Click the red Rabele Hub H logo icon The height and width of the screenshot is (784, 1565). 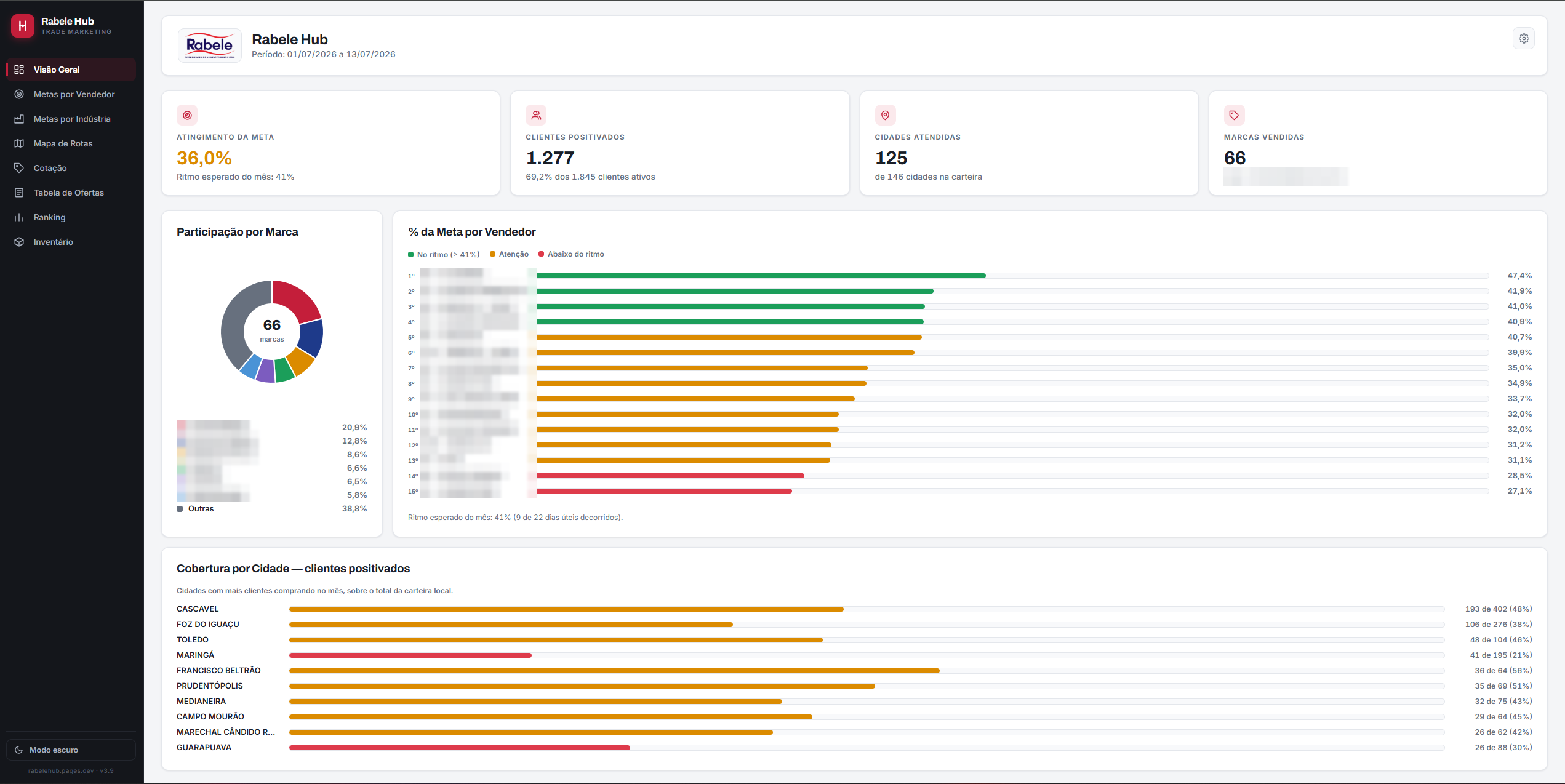coord(23,26)
